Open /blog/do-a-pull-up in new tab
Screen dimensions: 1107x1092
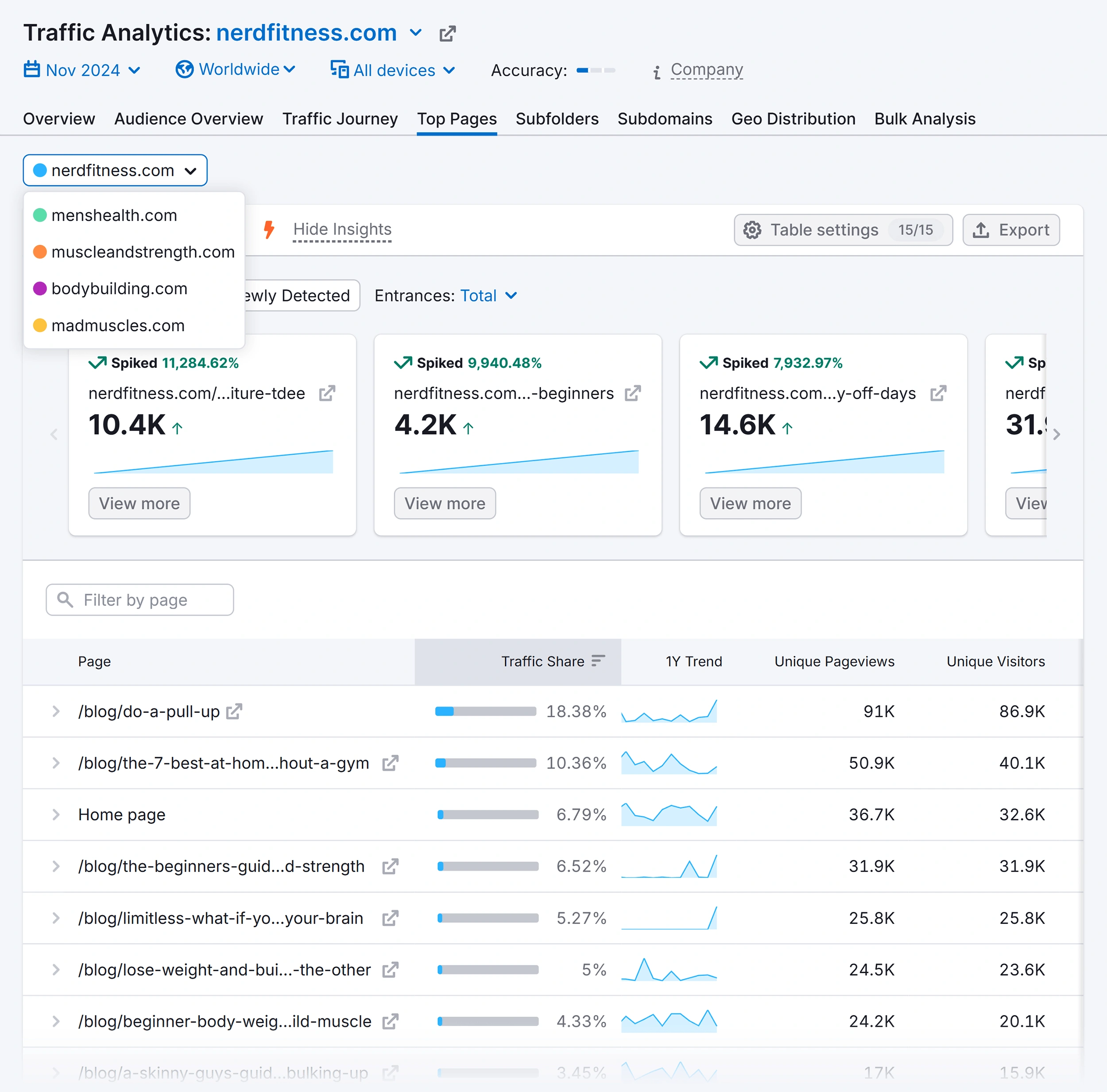234,711
